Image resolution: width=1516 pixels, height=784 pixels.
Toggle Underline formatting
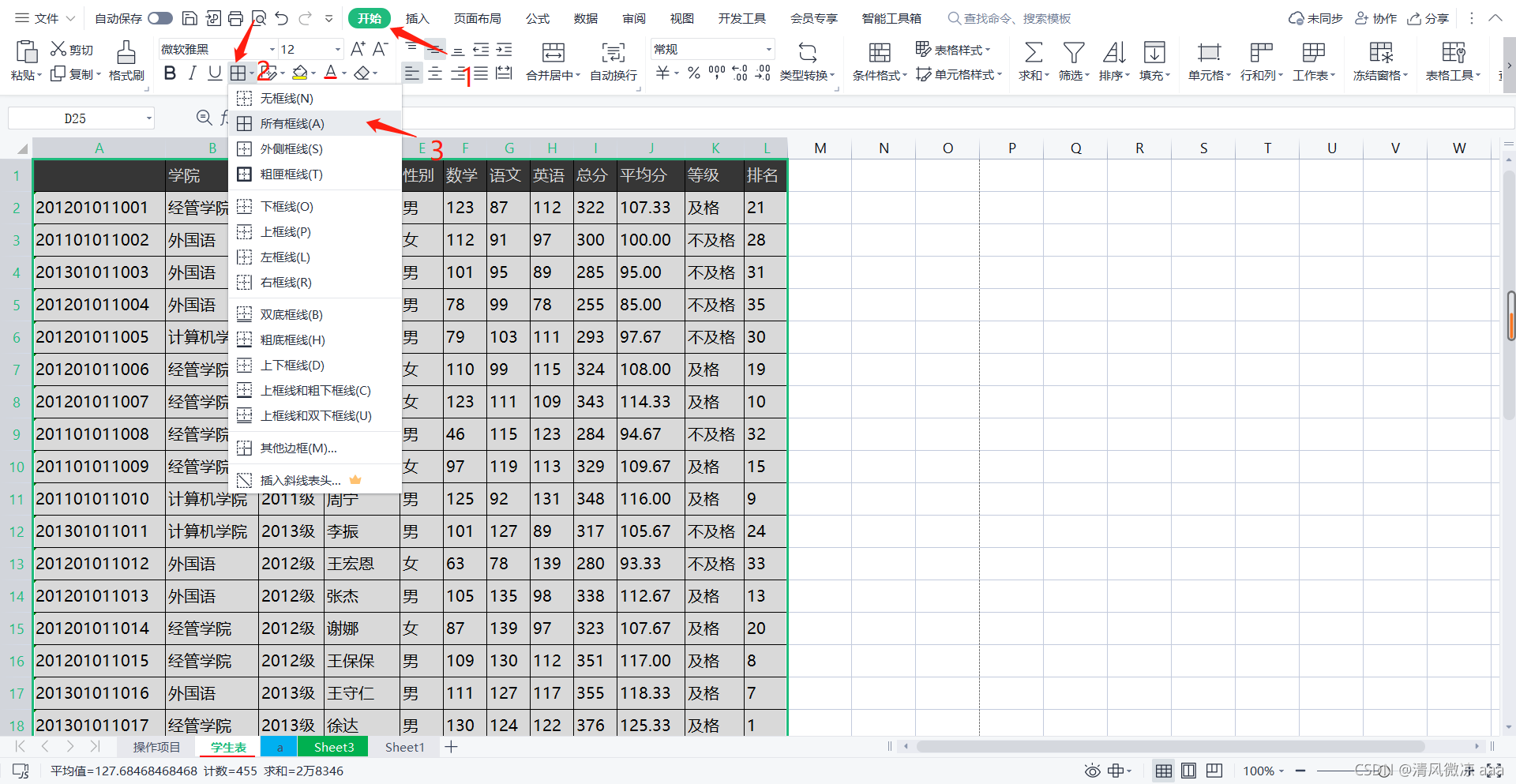(215, 73)
